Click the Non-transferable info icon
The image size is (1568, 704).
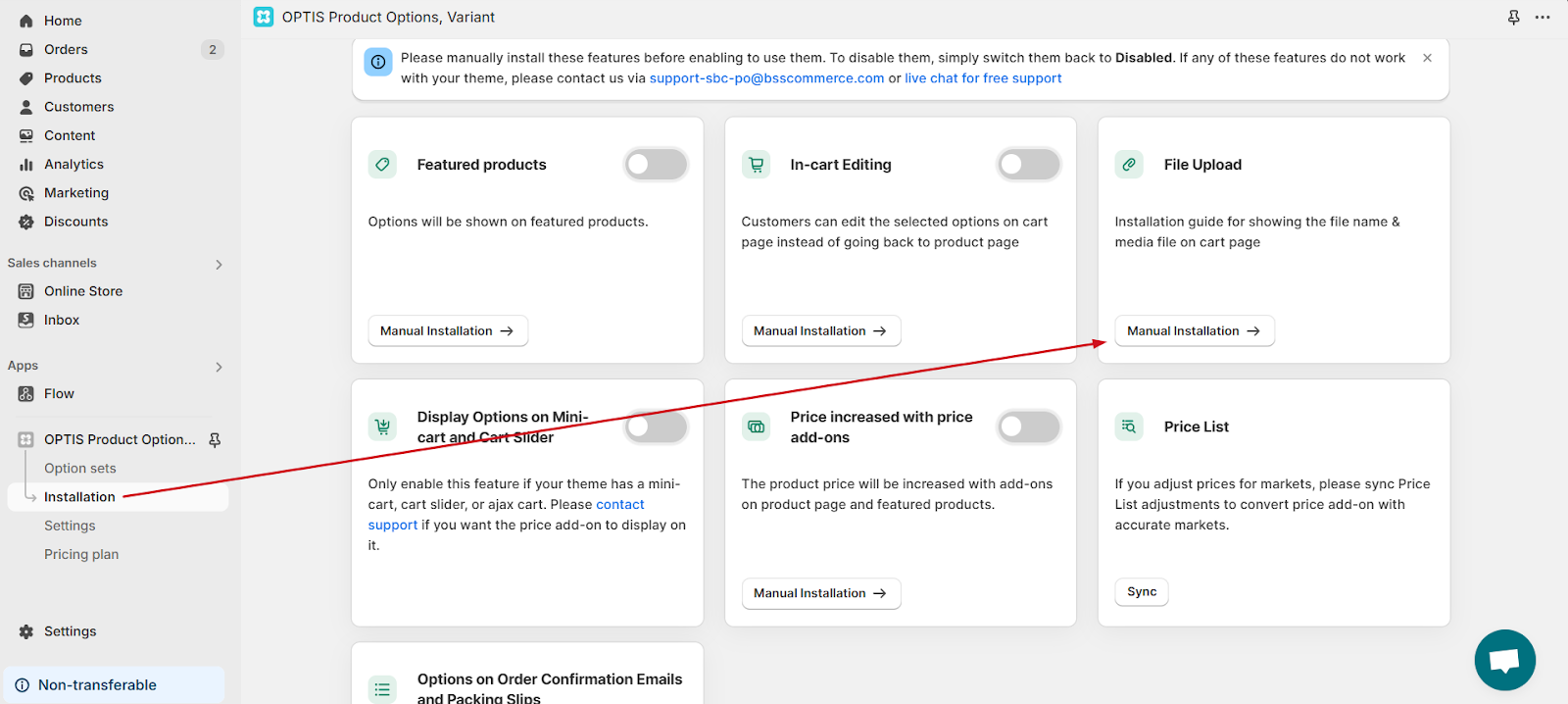[22, 685]
